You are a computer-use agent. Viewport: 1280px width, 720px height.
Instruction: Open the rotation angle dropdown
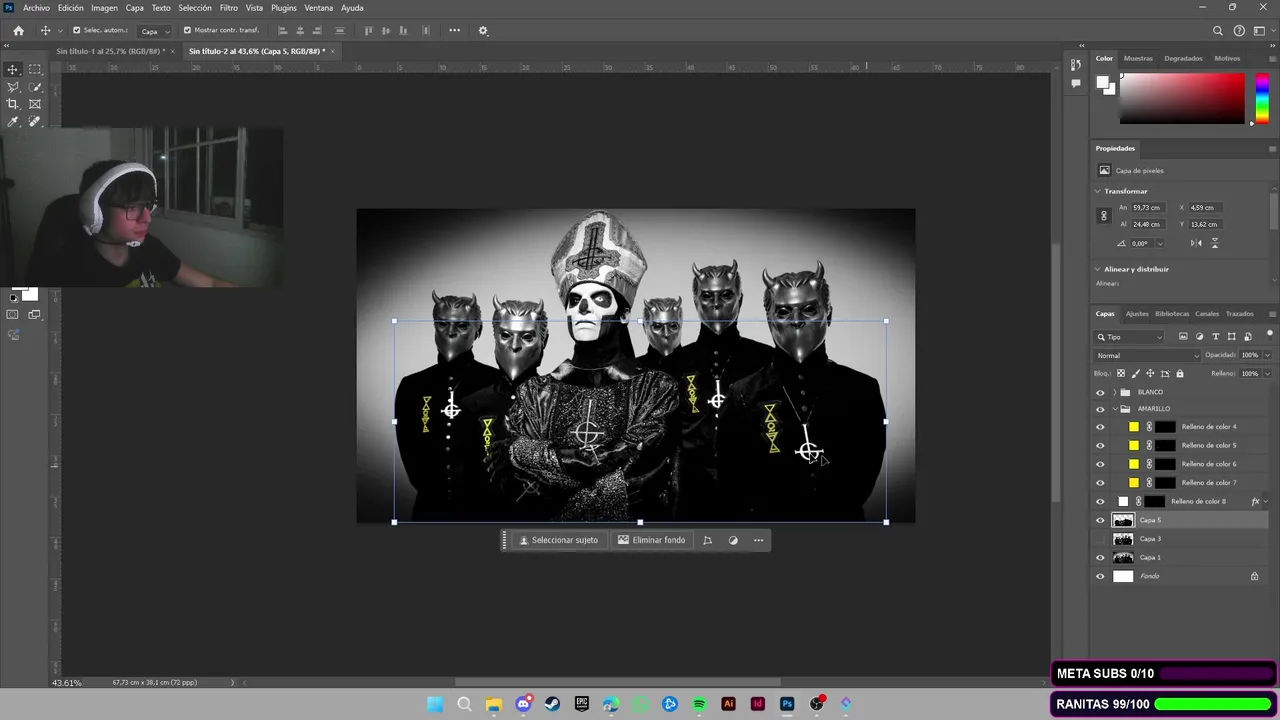tap(1160, 243)
